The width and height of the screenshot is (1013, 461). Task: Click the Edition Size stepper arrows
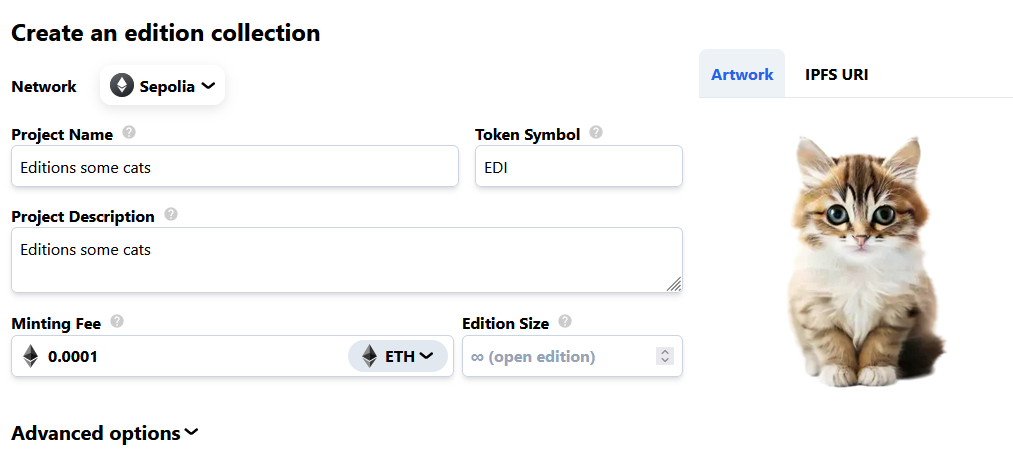tap(665, 356)
